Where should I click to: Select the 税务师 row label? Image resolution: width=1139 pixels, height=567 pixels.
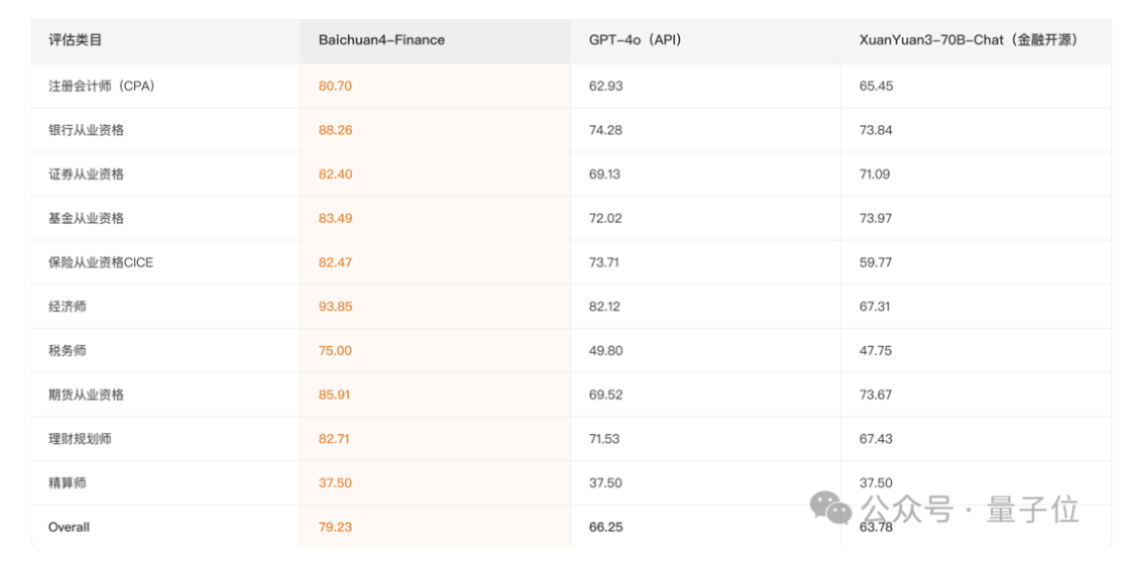click(67, 350)
